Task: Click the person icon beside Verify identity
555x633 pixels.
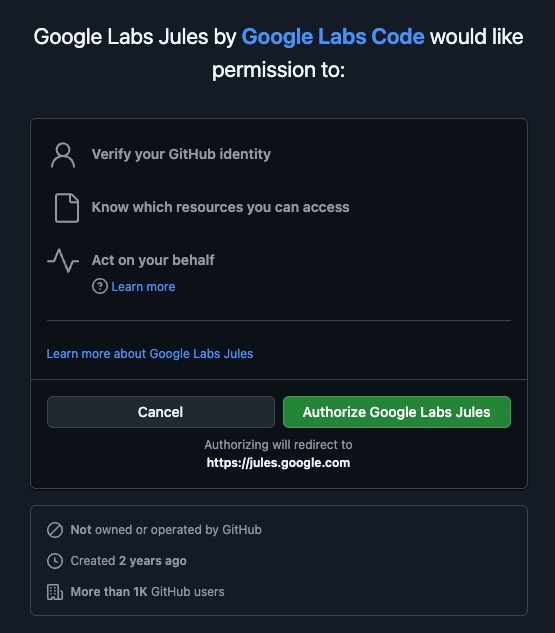Action: tap(63, 155)
